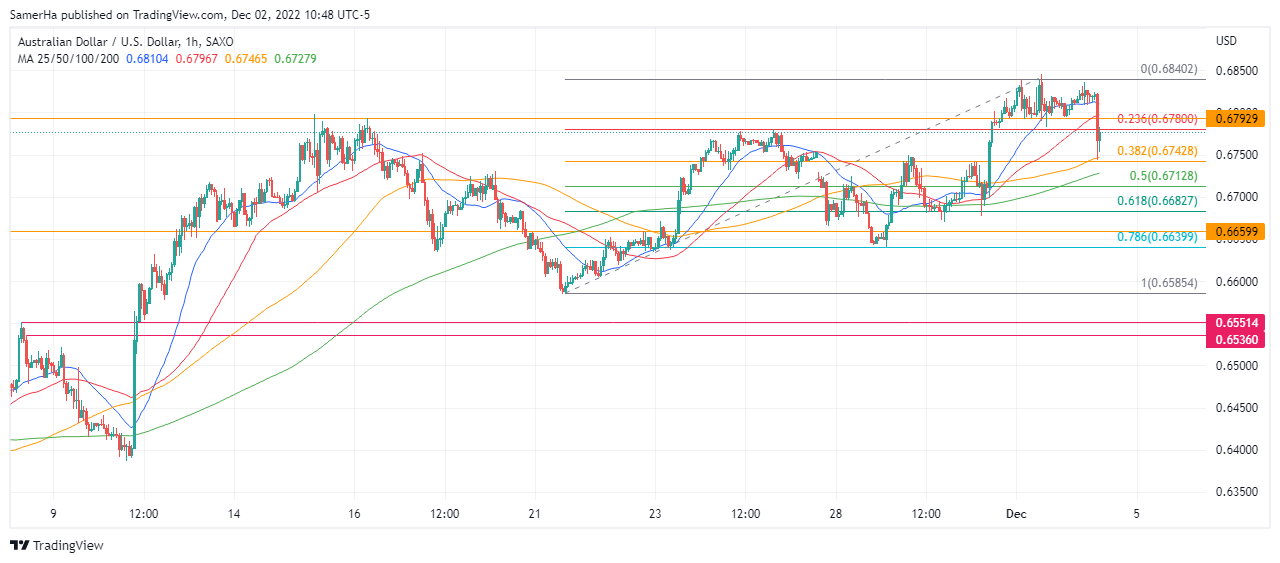Click the MA 25/50/100/200 indicator label
1280x563 pixels.
click(x=69, y=59)
